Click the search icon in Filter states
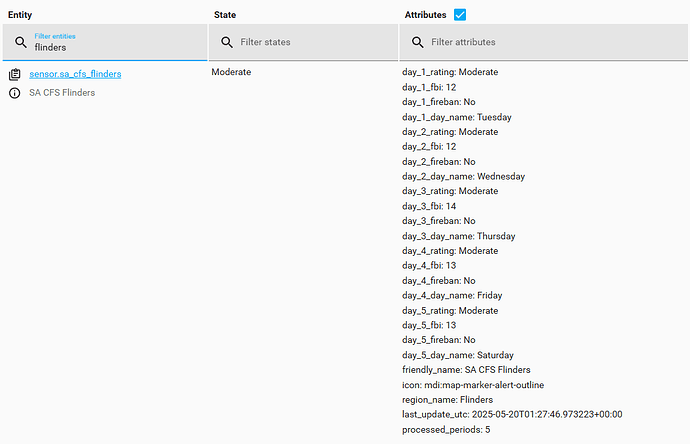Viewport: 690px width, 444px height. 227,42
